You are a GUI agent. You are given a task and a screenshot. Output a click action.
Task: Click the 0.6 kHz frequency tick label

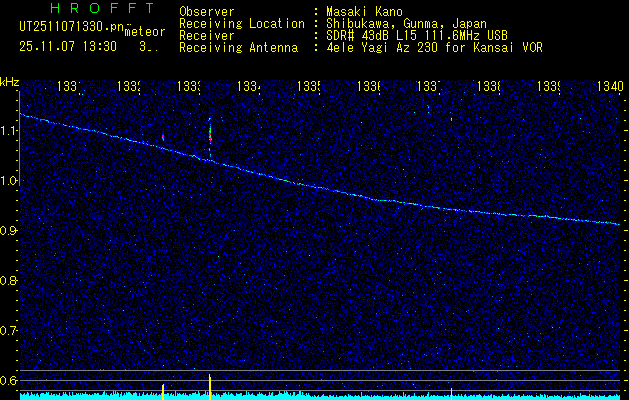(10, 381)
